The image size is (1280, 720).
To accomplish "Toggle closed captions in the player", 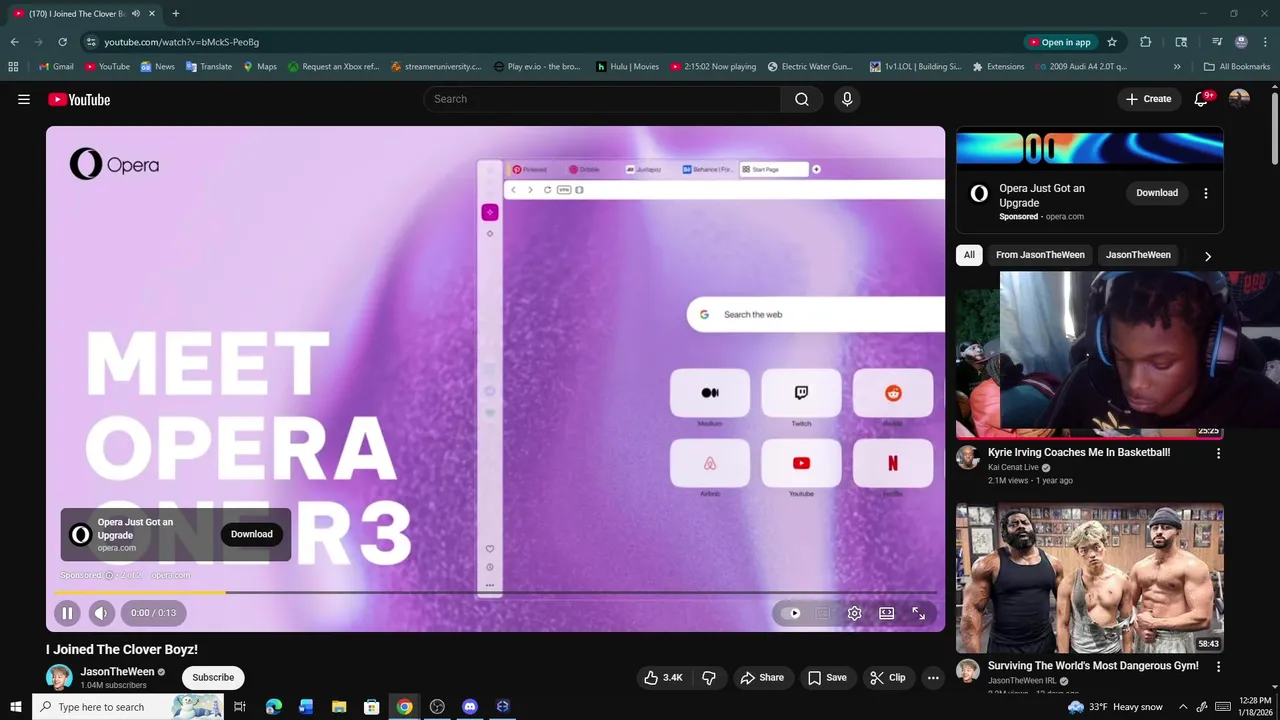I will coord(822,613).
